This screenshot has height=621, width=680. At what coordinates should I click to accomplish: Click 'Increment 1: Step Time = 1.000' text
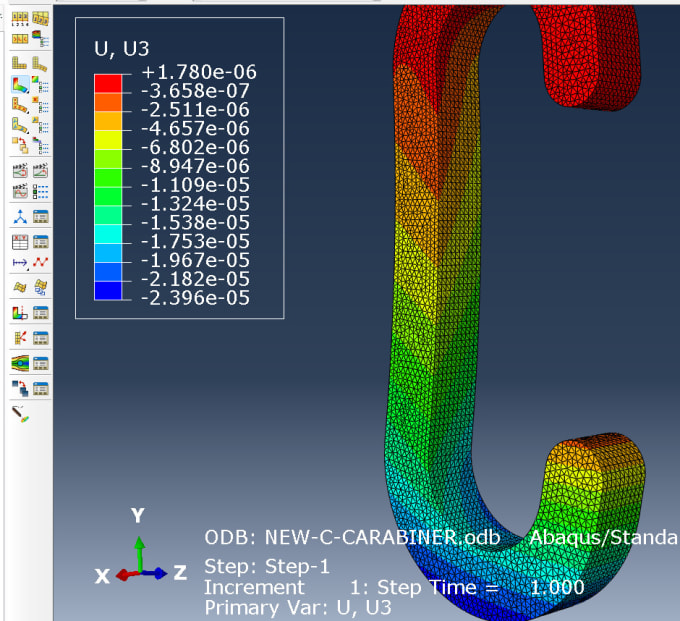[x=394, y=588]
